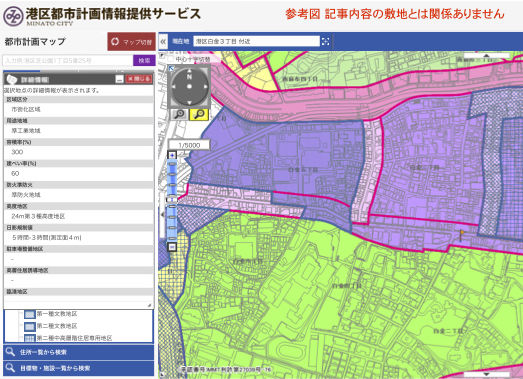523x379 pixels.
Task: Select 第二種文教地区 layer entry
Action: (x=57, y=326)
